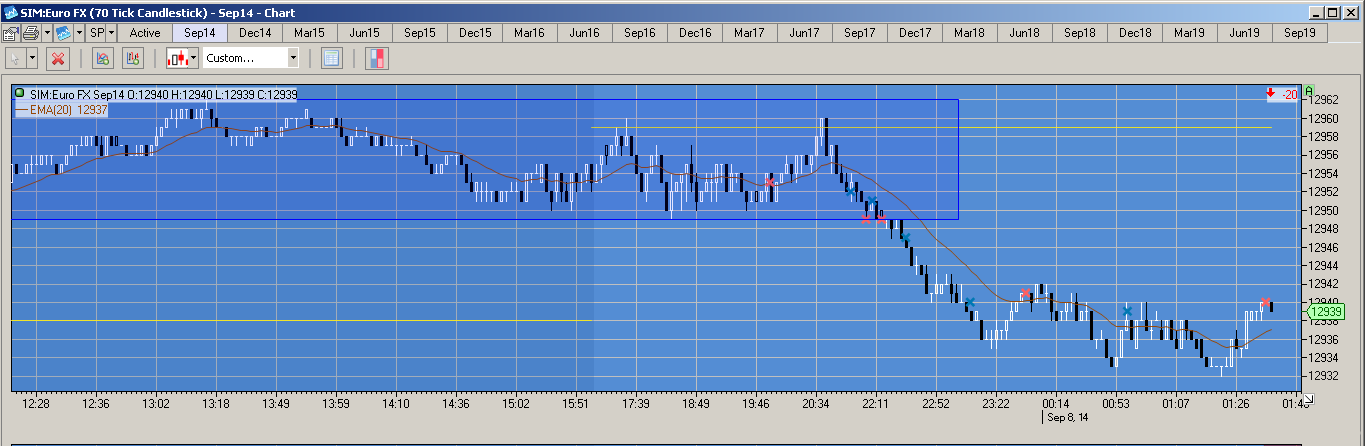This screenshot has height=446, width=1366.
Task: Click the green A autoscale button
Action: coord(1308,89)
